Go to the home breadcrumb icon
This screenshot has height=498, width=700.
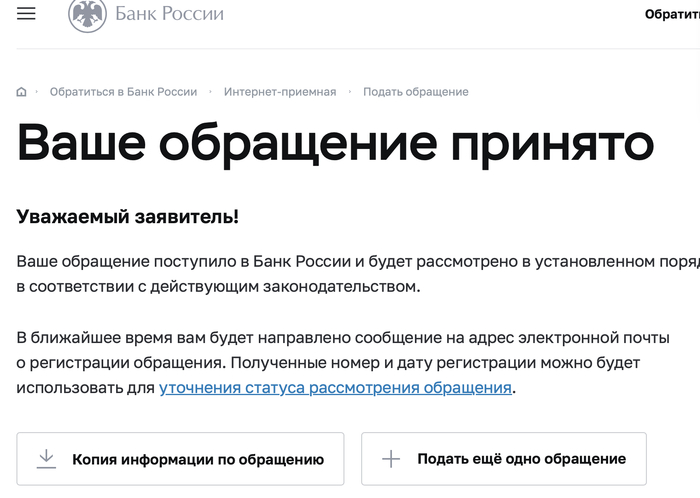(x=21, y=92)
